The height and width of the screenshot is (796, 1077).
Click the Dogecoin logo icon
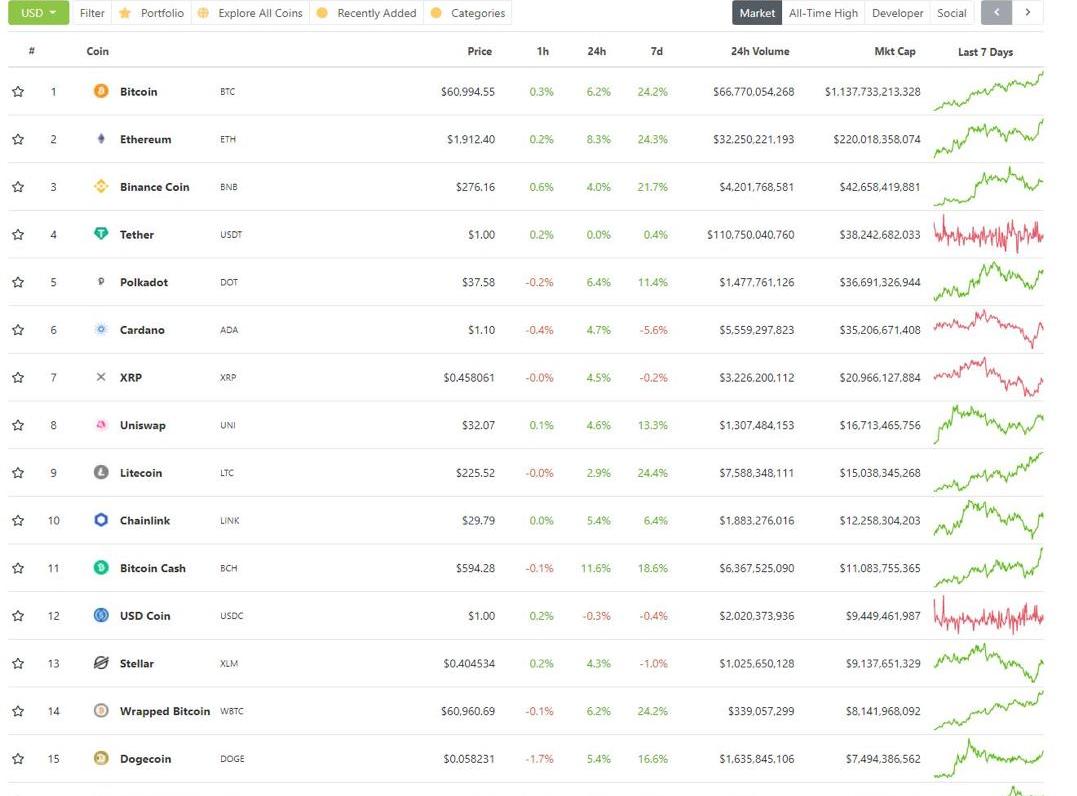tap(101, 758)
